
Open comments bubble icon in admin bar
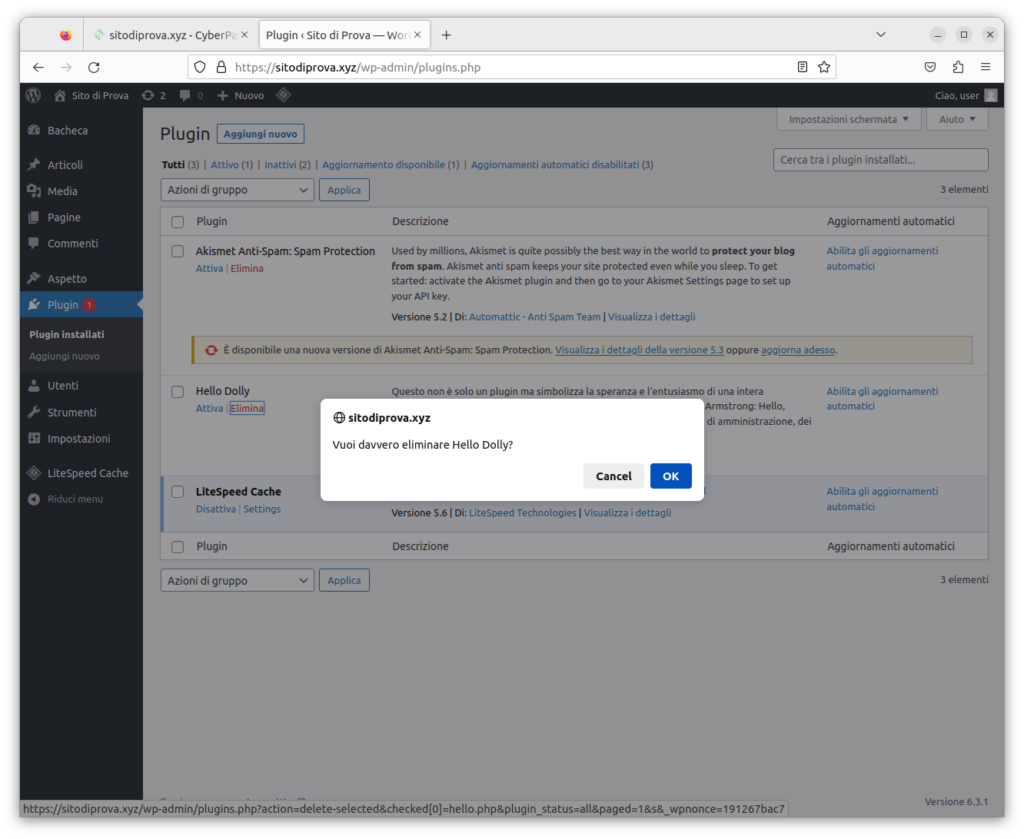point(191,95)
